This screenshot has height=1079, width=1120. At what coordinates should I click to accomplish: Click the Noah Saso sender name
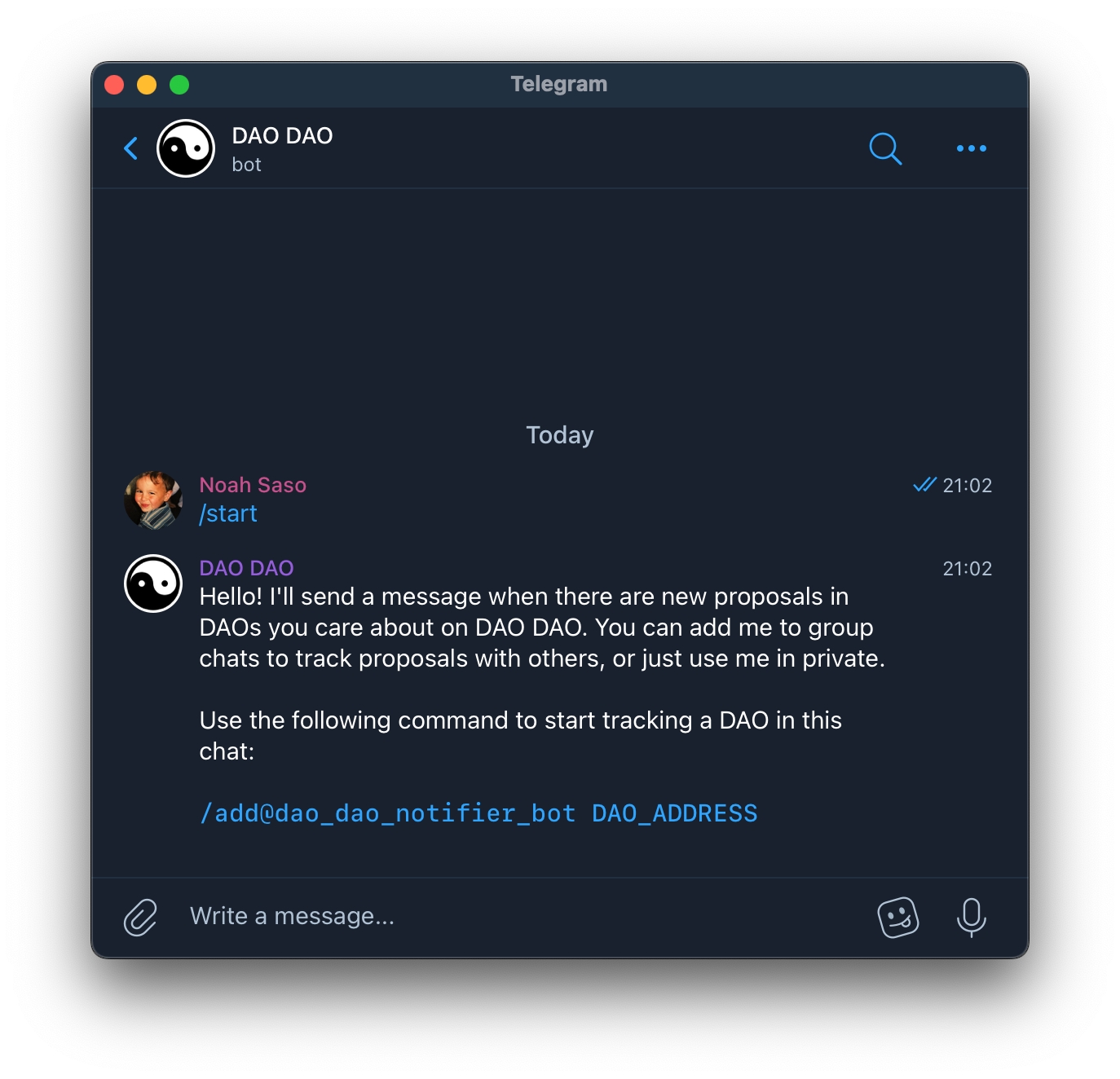click(x=253, y=485)
